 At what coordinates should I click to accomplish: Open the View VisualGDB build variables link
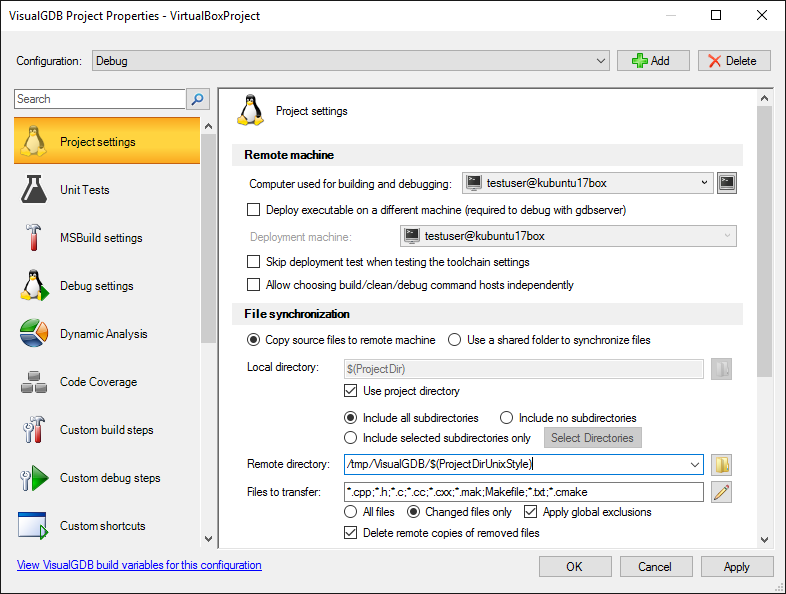point(139,565)
